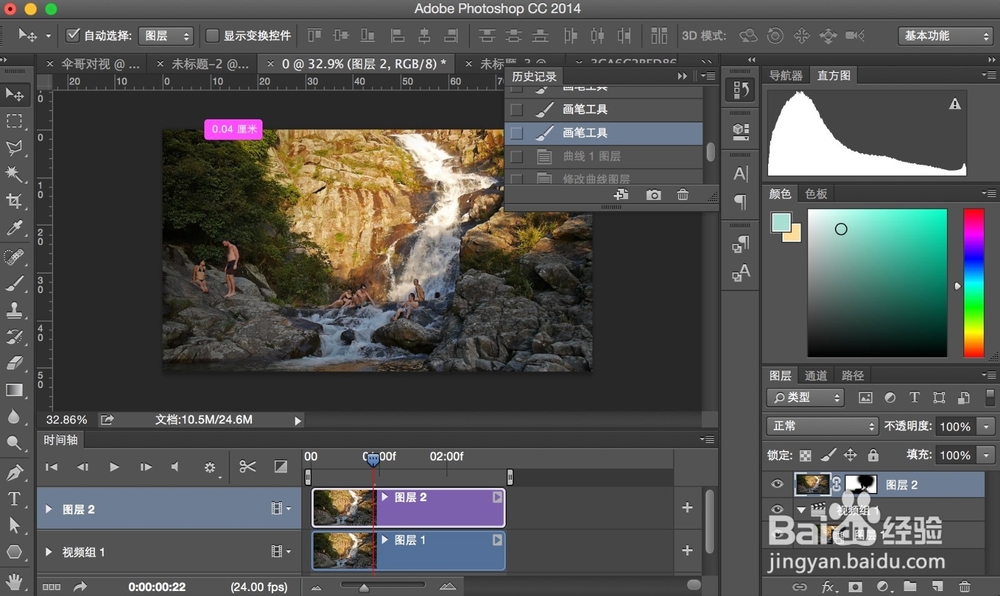Set history brush source on highlighted 画笔工具 state
This screenshot has width=1000, height=596.
point(517,133)
